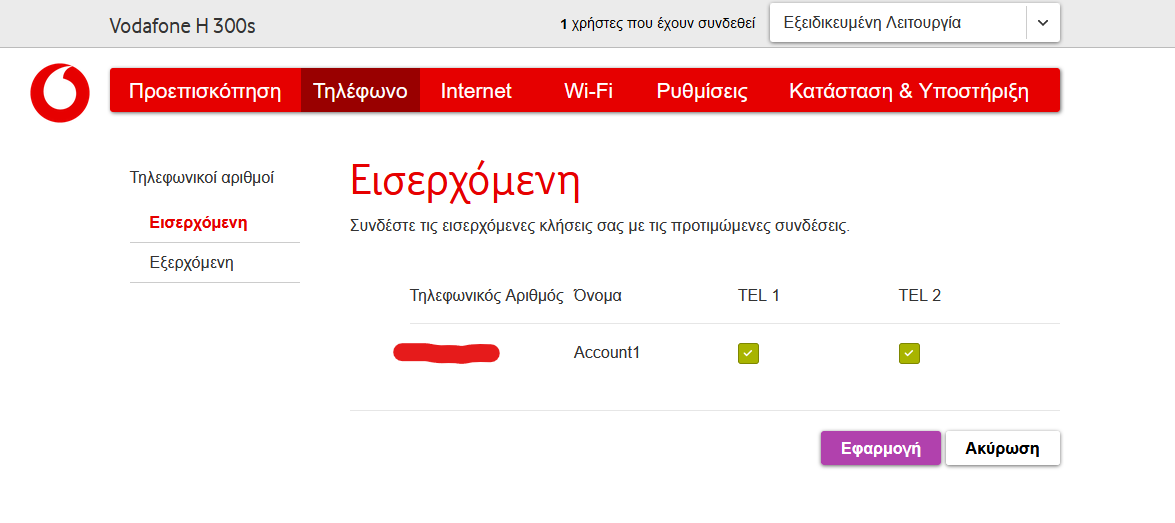The height and width of the screenshot is (523, 1175).
Task: Click the Vodafone H 300s title
Action: (x=183, y=25)
